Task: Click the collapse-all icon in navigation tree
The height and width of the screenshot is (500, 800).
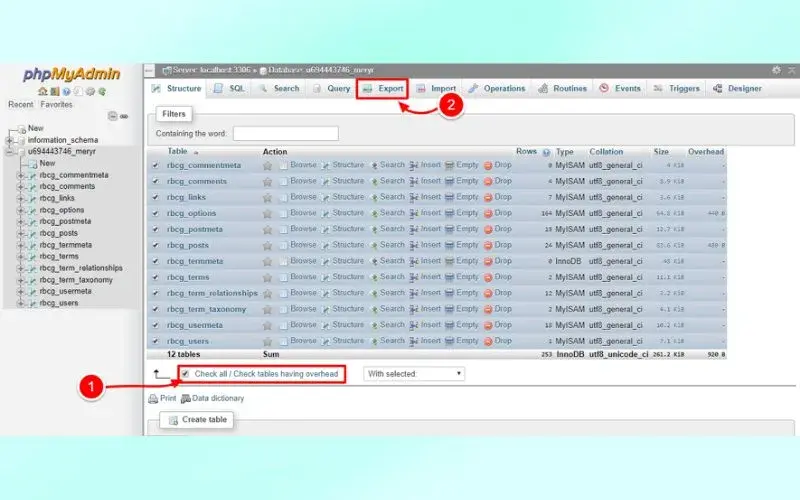Action: pos(112,116)
